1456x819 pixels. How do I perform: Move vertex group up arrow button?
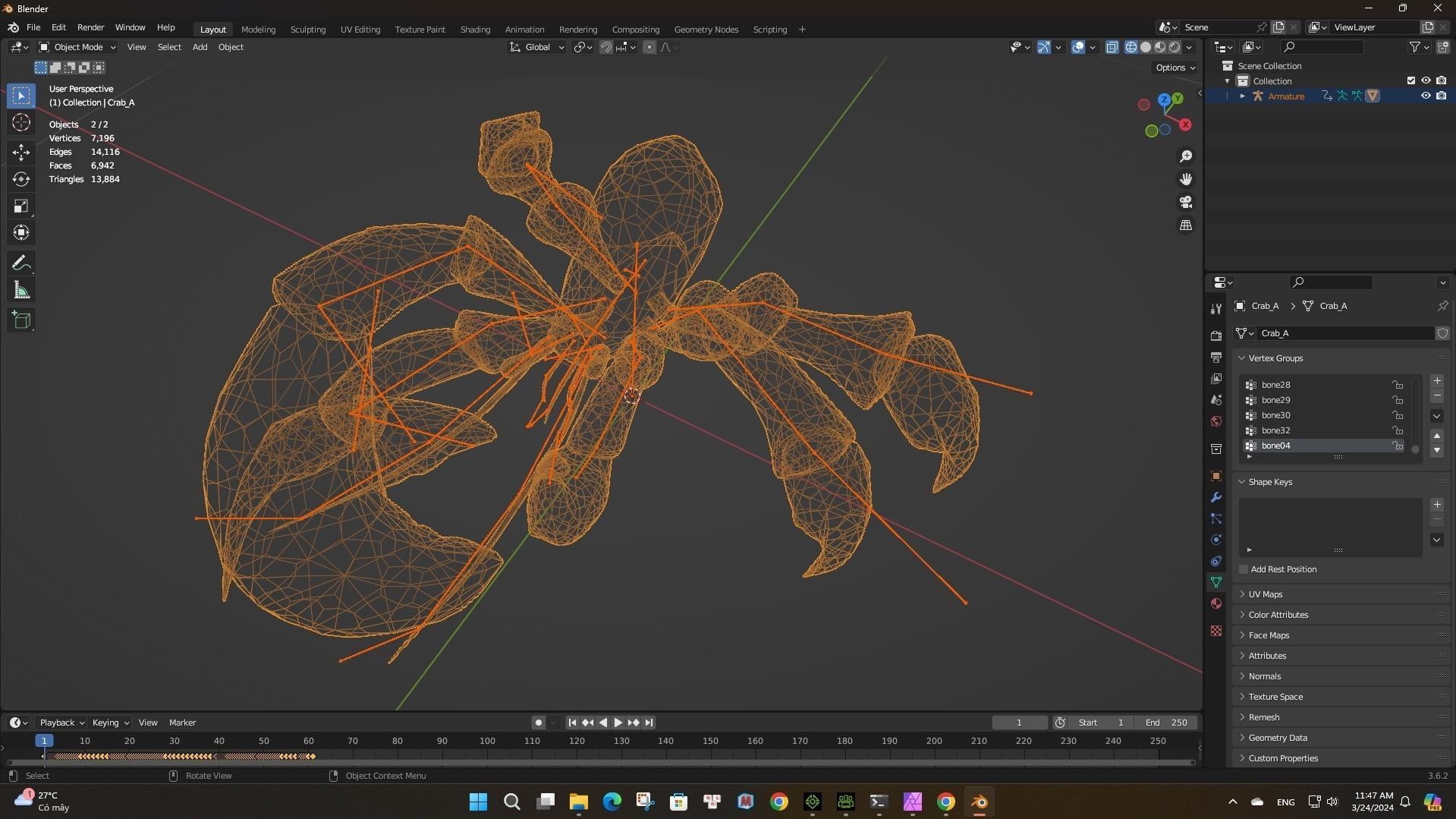coord(1436,436)
